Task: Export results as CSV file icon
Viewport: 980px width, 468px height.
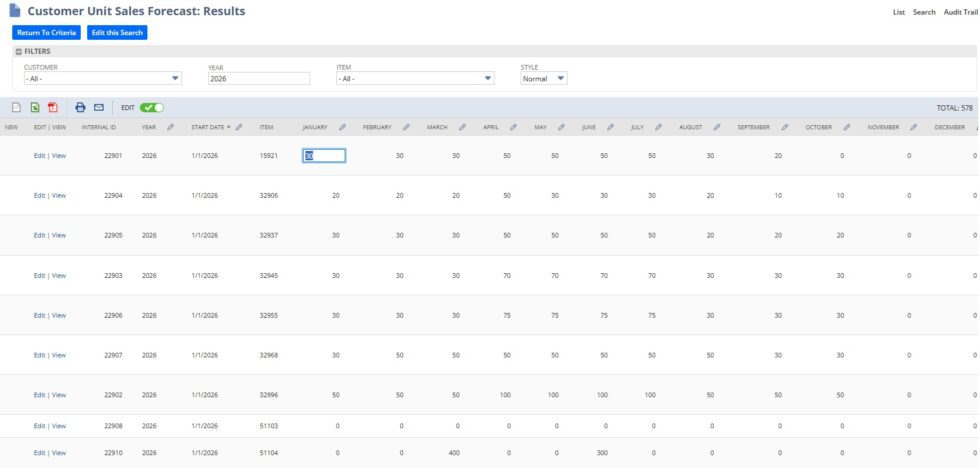Action: coord(16,107)
